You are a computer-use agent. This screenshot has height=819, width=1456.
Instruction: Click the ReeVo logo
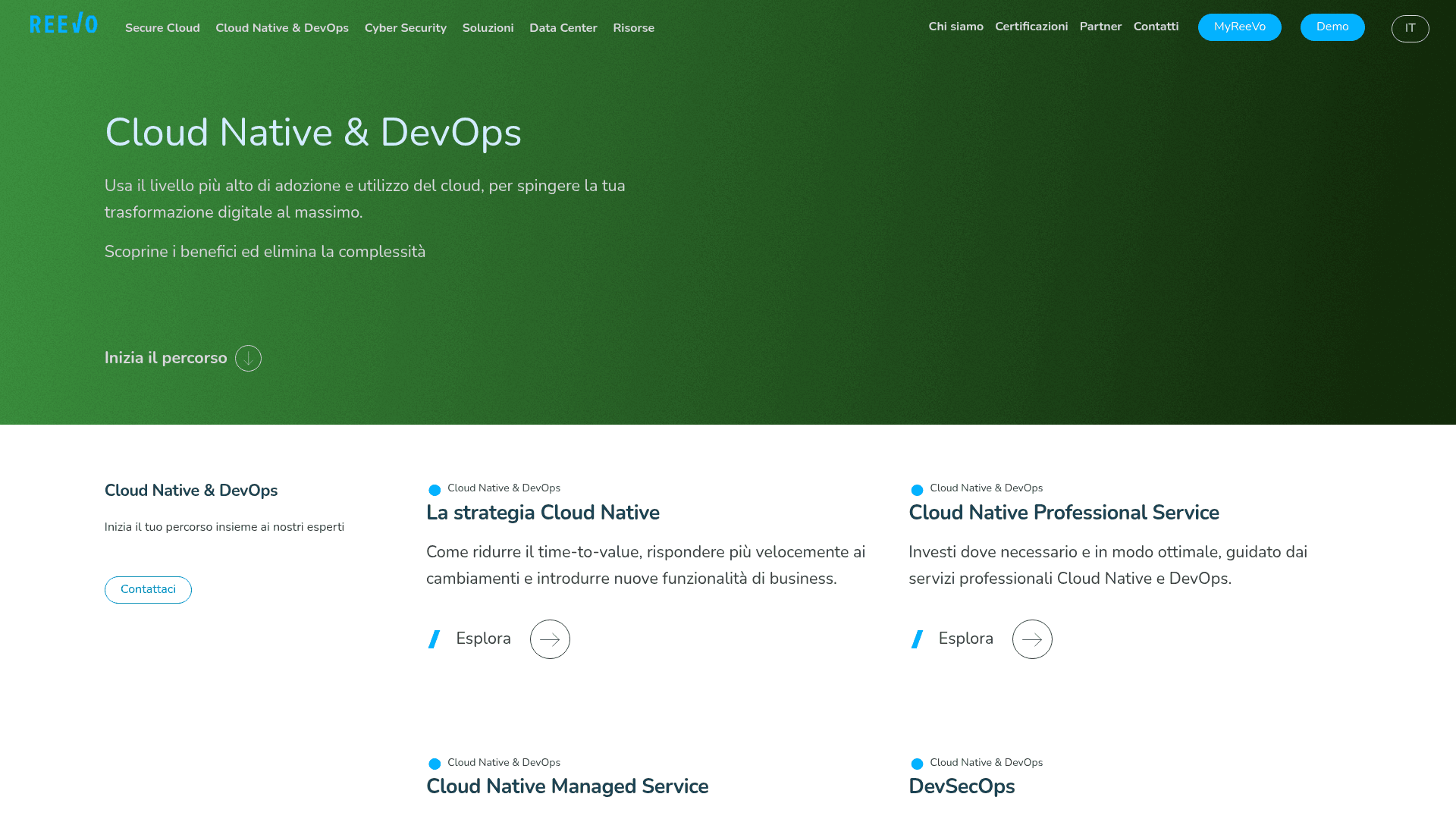pyautogui.click(x=63, y=24)
